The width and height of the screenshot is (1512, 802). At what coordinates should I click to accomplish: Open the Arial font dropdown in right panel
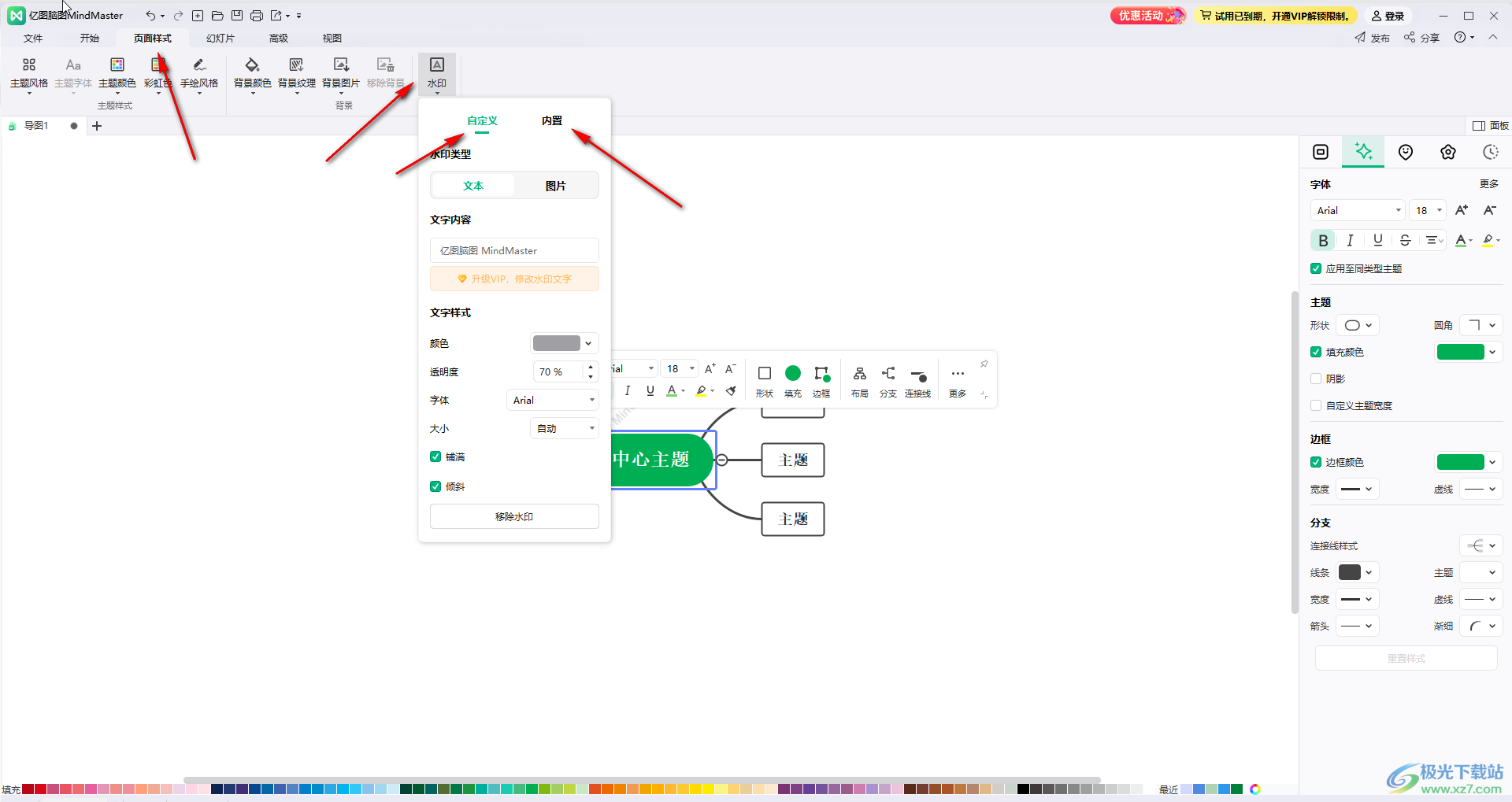point(1358,210)
